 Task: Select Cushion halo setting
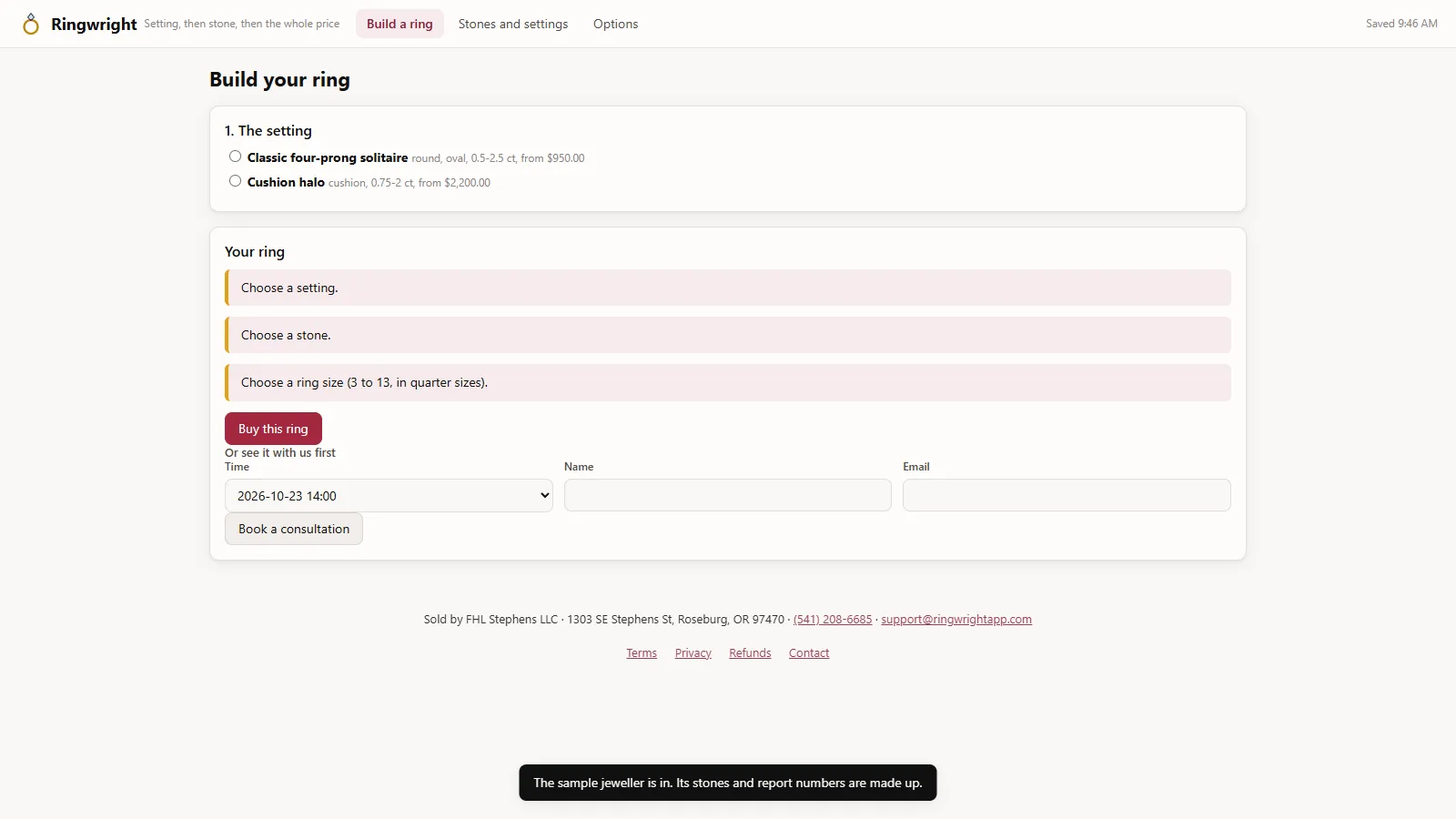point(235,181)
